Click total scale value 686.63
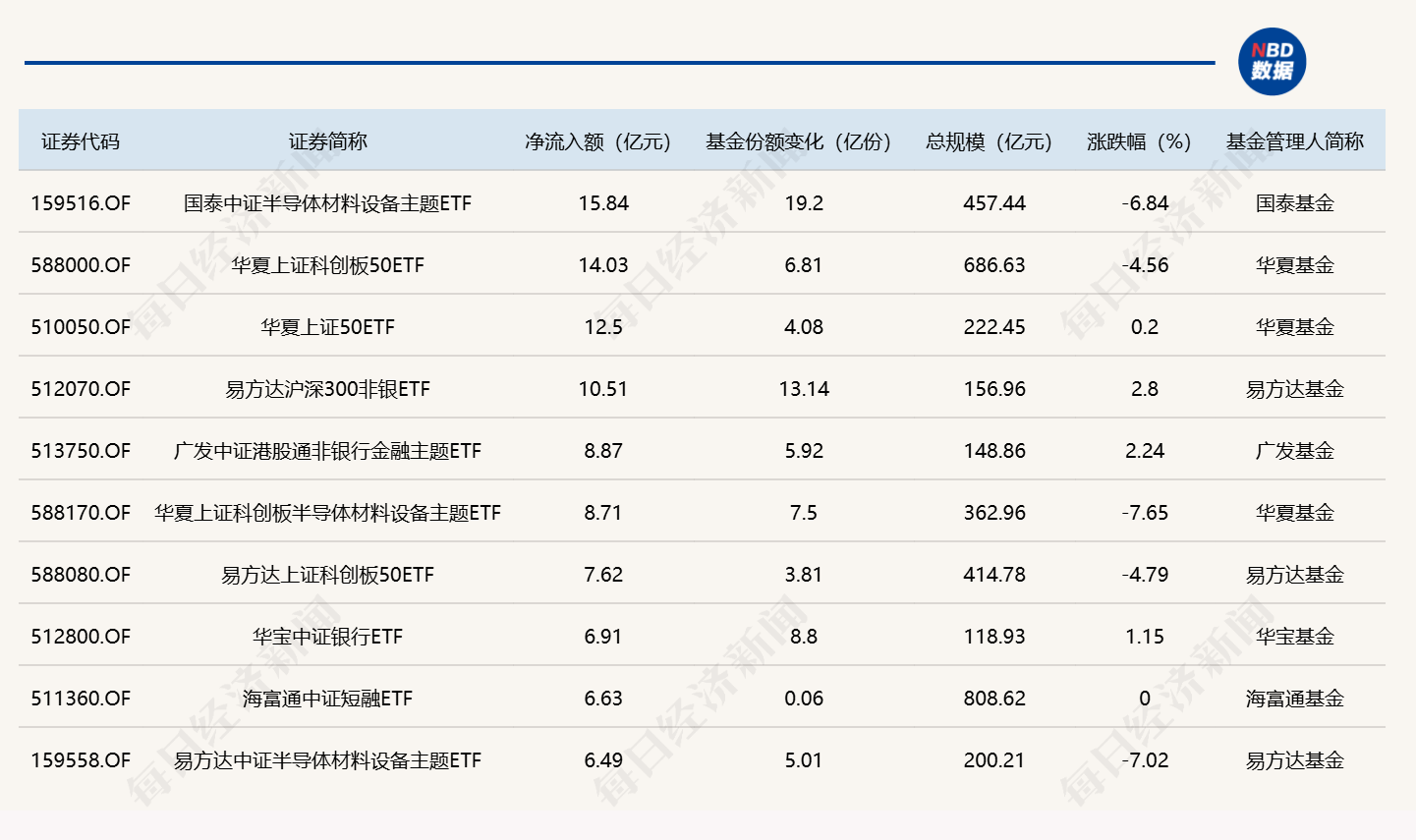 click(x=994, y=265)
